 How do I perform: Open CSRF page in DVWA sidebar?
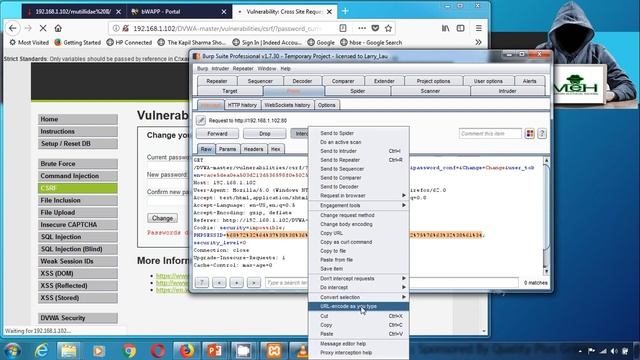pyautogui.click(x=78, y=188)
